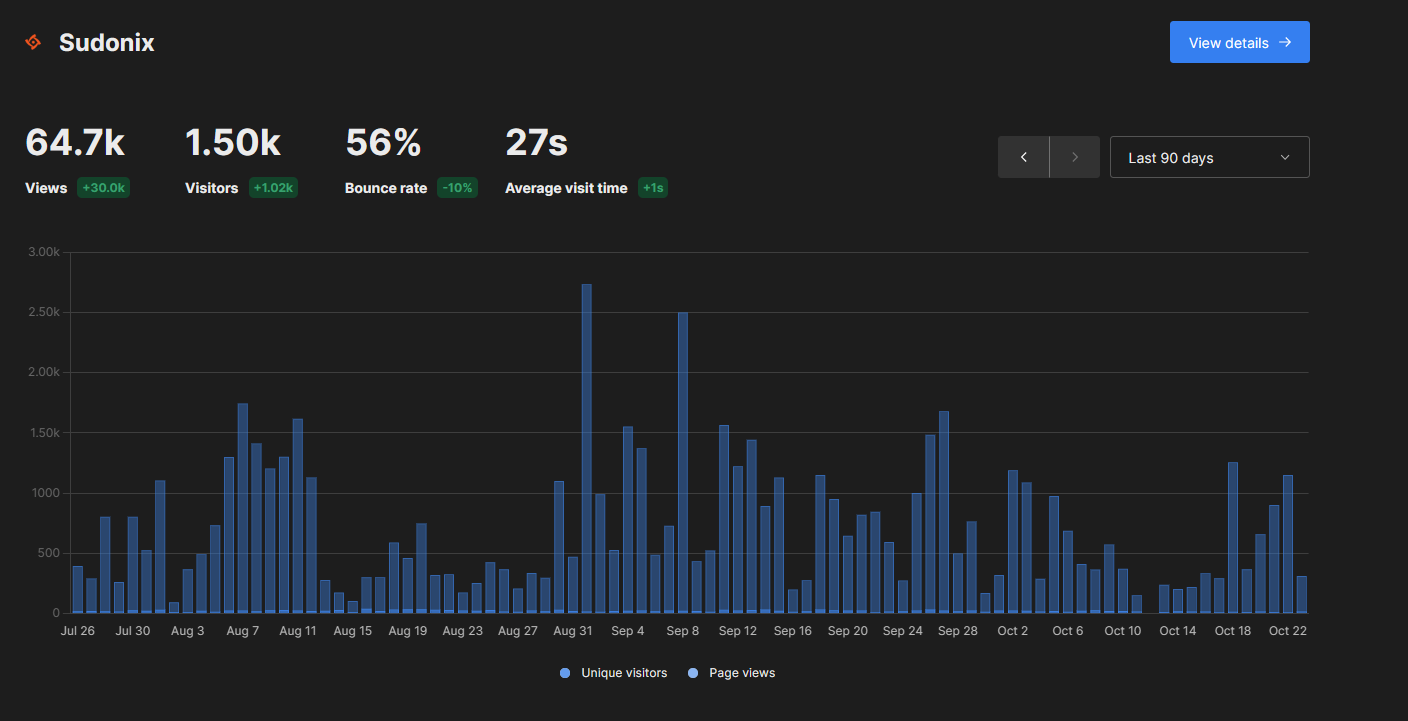Click the -10% bounce rate badge
Image resolution: width=1408 pixels, height=721 pixels.
457,188
